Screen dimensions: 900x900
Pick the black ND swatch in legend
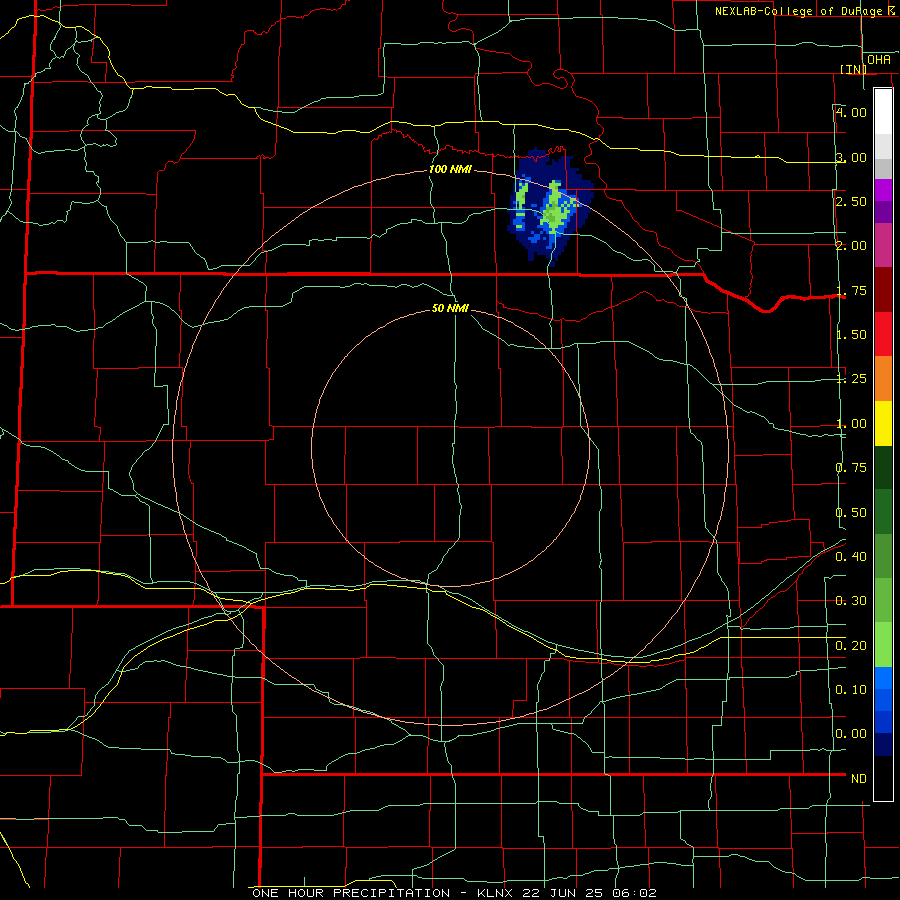[x=883, y=778]
